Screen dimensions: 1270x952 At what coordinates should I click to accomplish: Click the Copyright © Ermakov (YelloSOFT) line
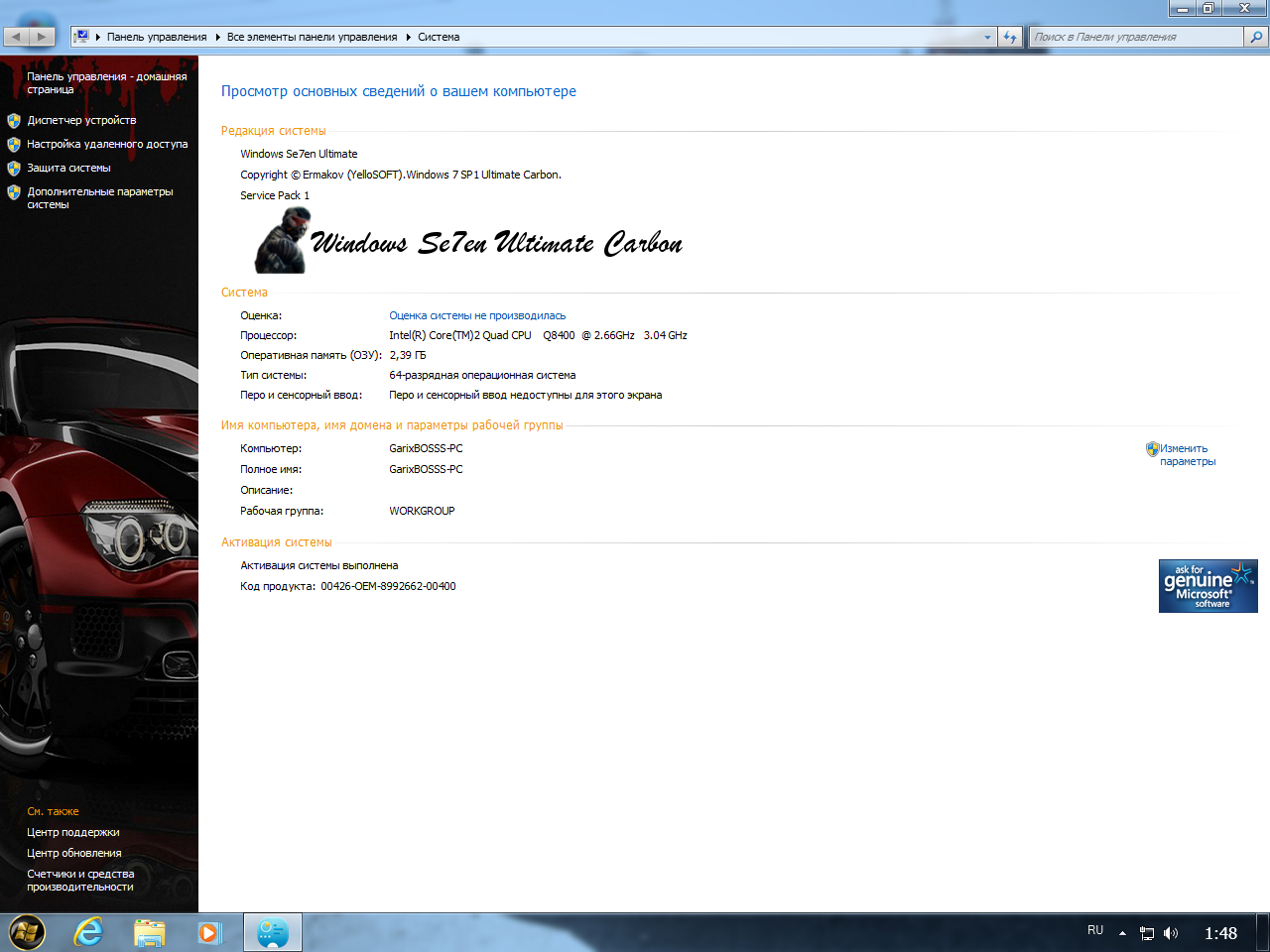coord(401,175)
